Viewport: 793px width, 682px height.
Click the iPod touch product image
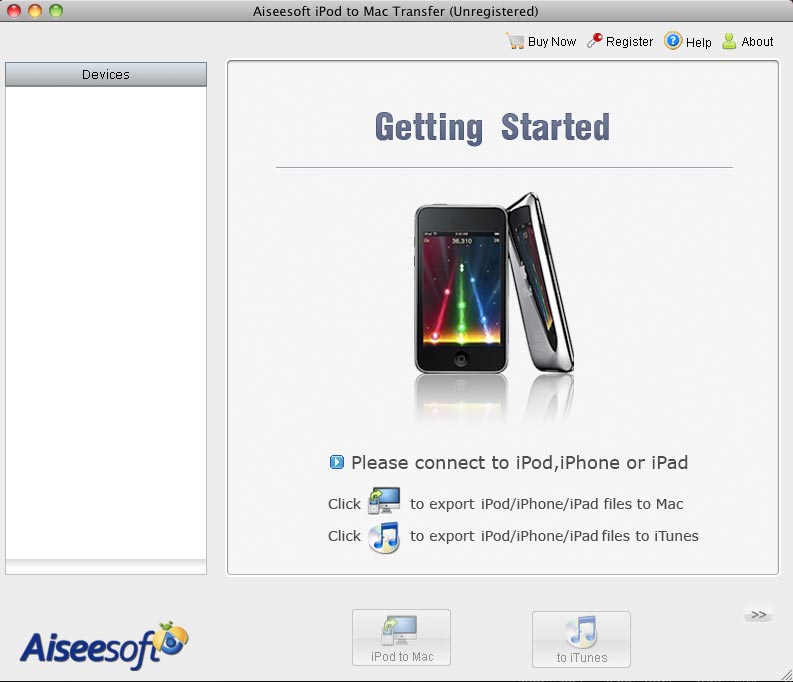pyautogui.click(x=494, y=284)
